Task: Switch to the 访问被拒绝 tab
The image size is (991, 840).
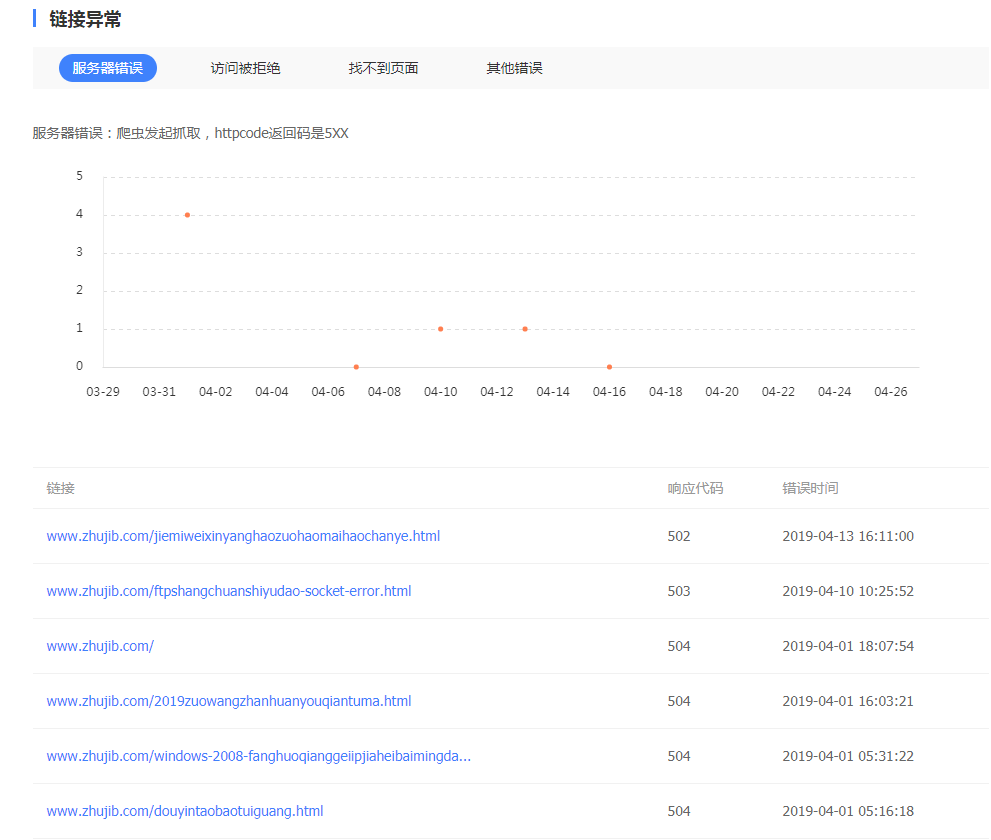Action: coord(245,68)
